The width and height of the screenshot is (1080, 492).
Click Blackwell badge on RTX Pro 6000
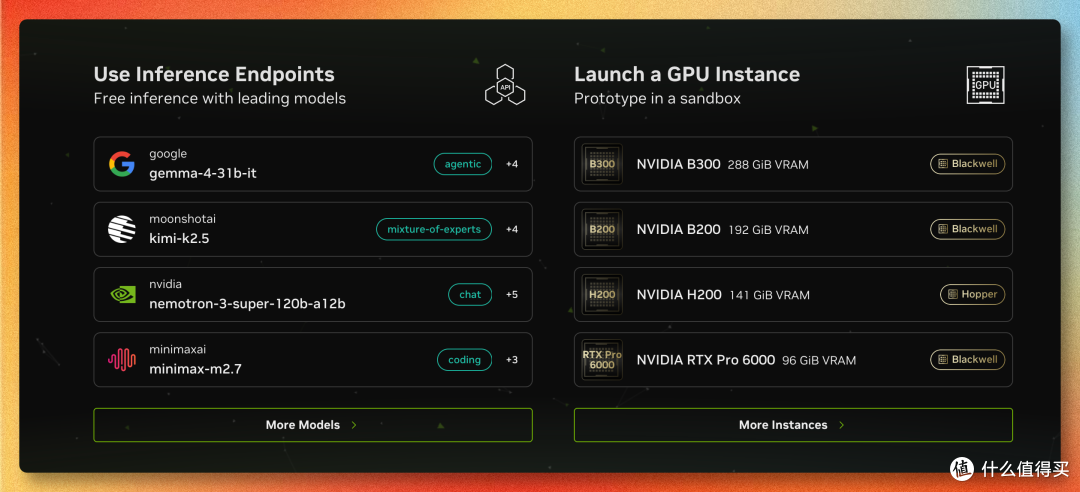pos(968,360)
